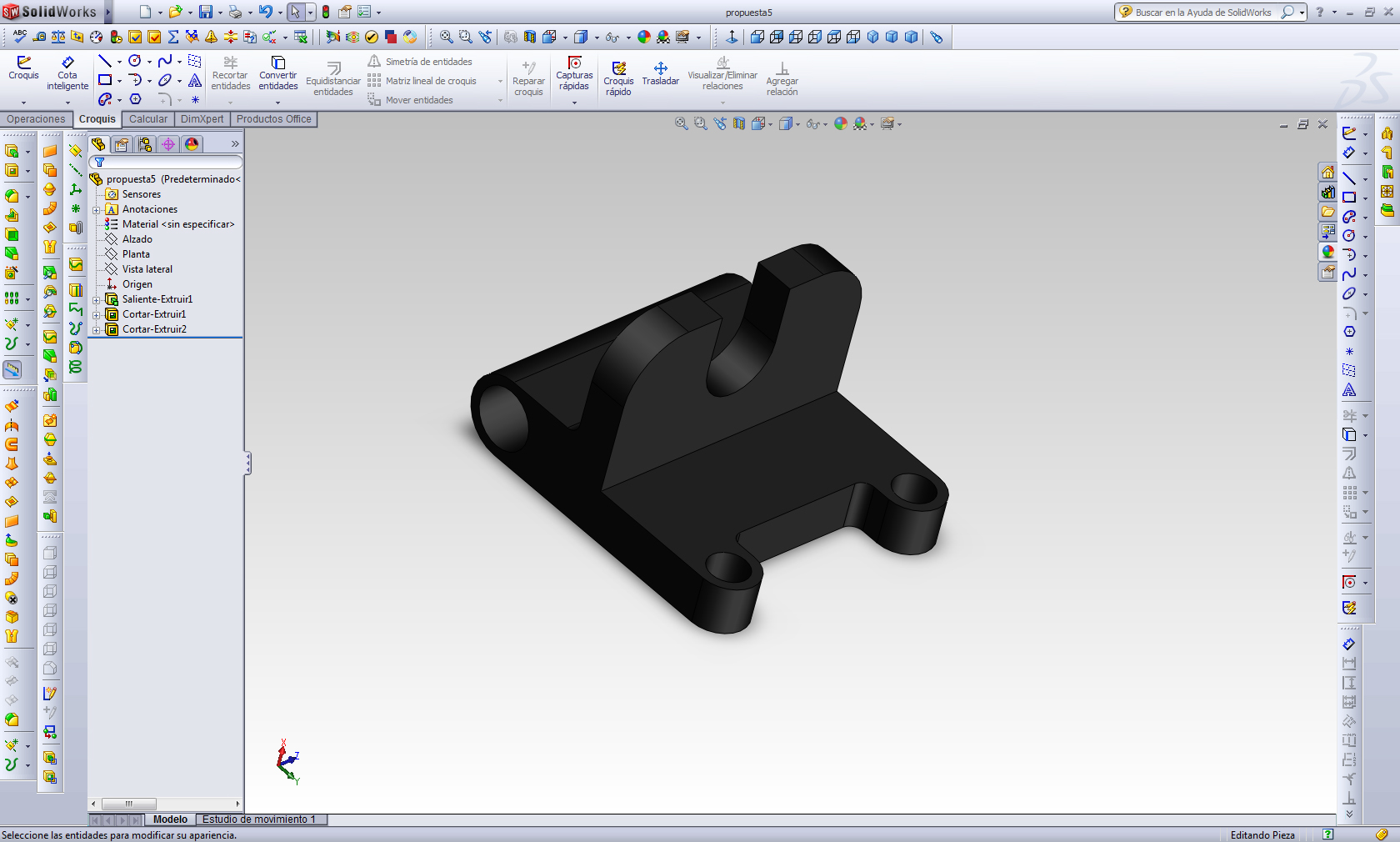Click the Save icon in the title toolbar
1400x842 pixels.
[205, 12]
